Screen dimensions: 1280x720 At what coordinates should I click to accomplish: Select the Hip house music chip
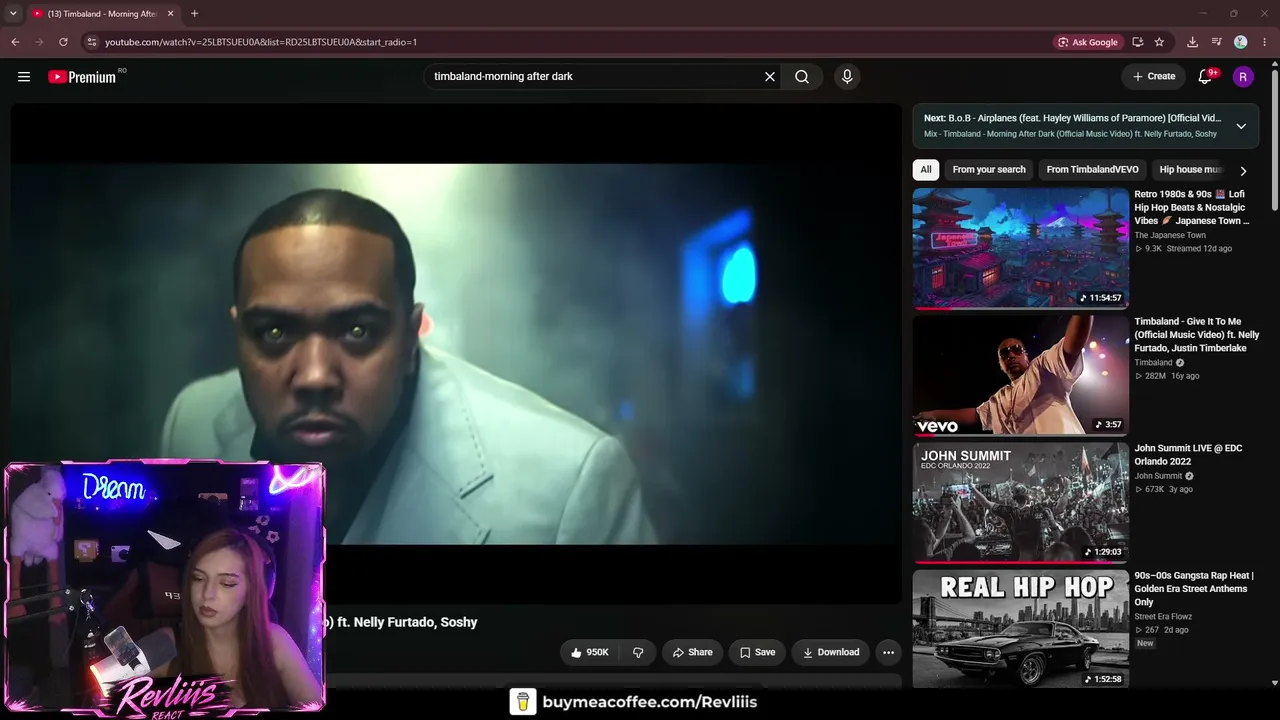point(1191,170)
